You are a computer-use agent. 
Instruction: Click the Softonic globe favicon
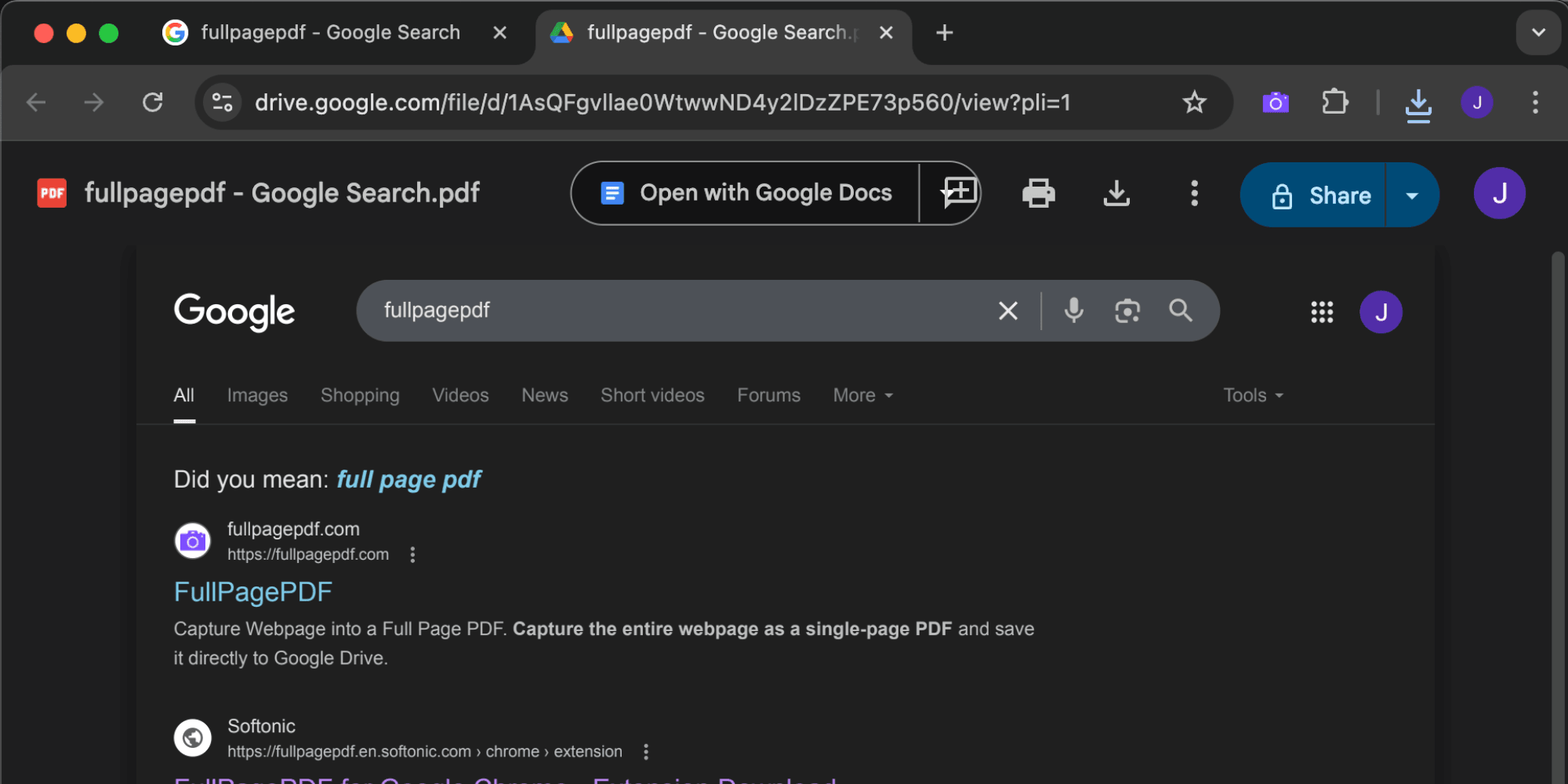(192, 738)
